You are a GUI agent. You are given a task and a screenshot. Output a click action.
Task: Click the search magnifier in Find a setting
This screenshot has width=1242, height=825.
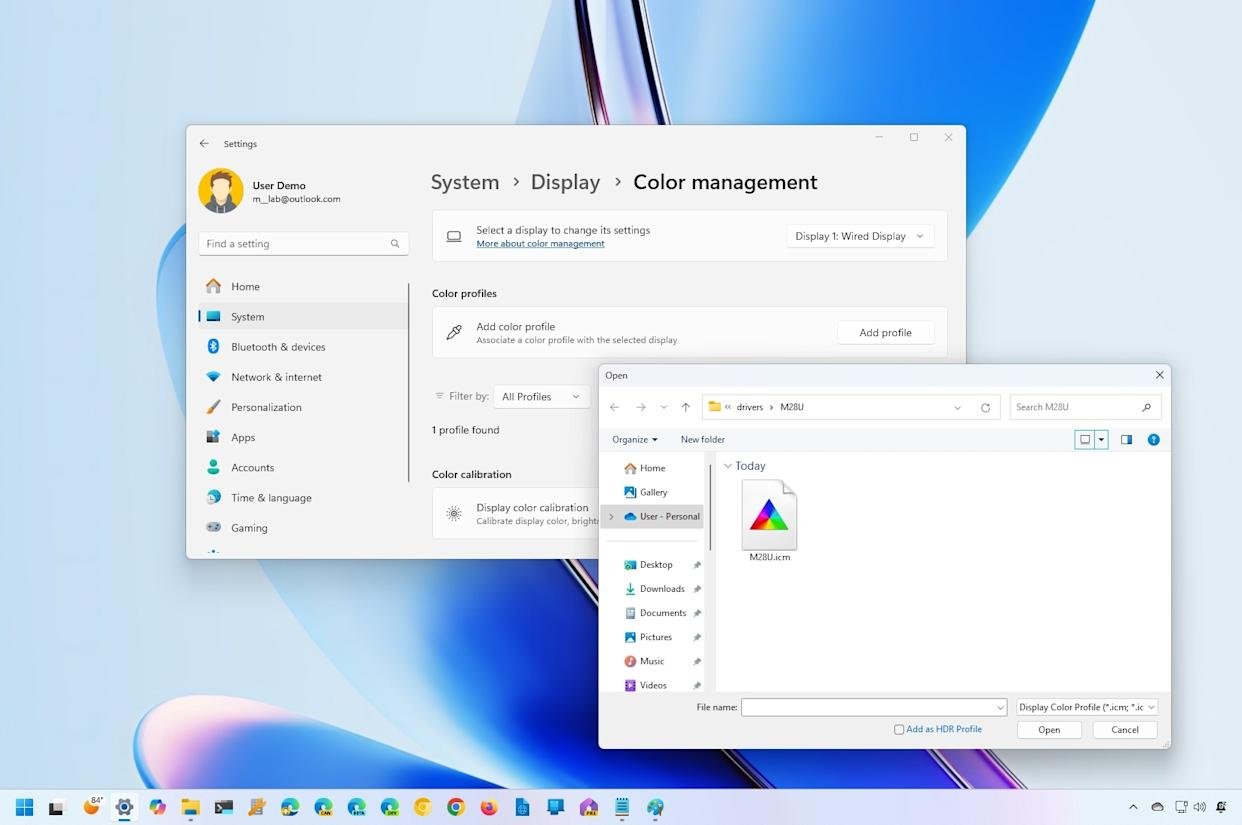(x=395, y=244)
